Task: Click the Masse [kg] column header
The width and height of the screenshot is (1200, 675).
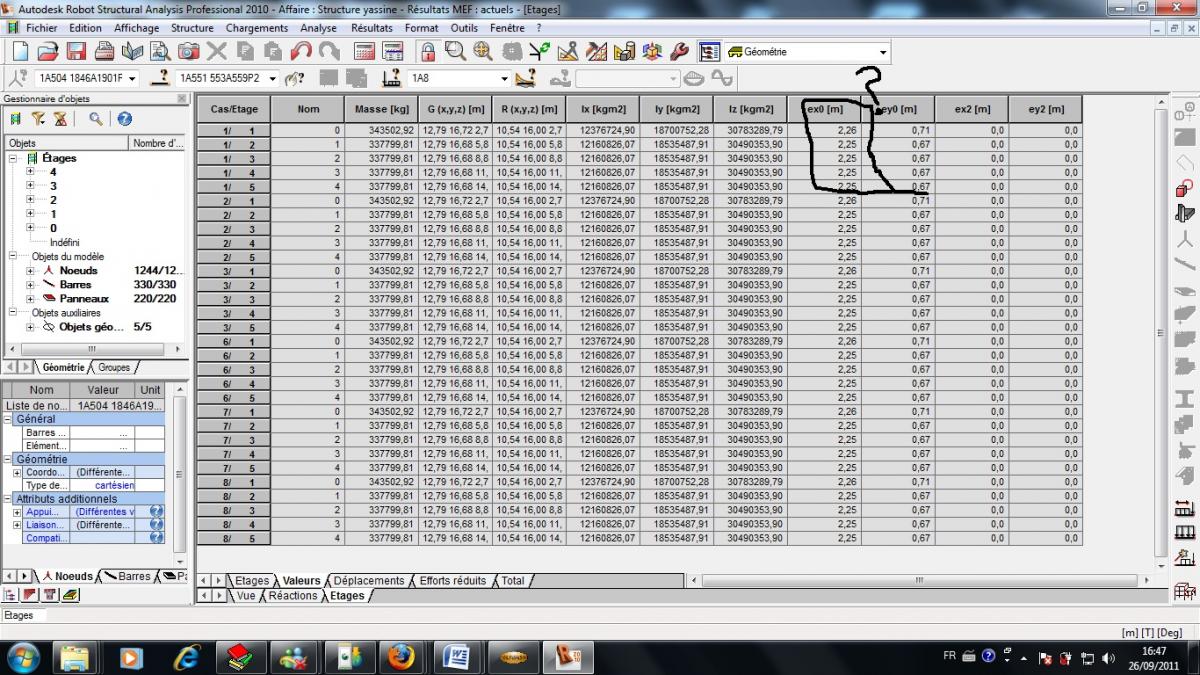Action: [x=380, y=109]
